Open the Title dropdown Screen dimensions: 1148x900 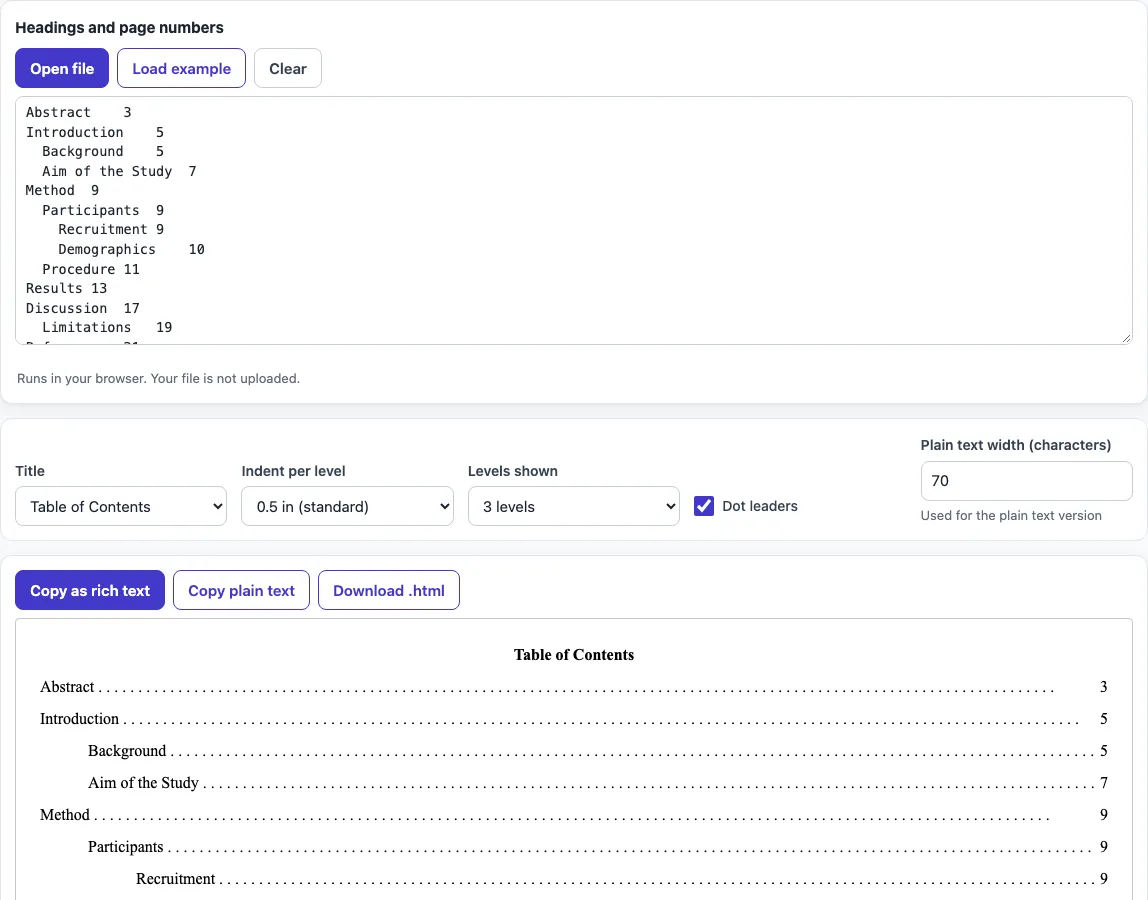pos(121,506)
